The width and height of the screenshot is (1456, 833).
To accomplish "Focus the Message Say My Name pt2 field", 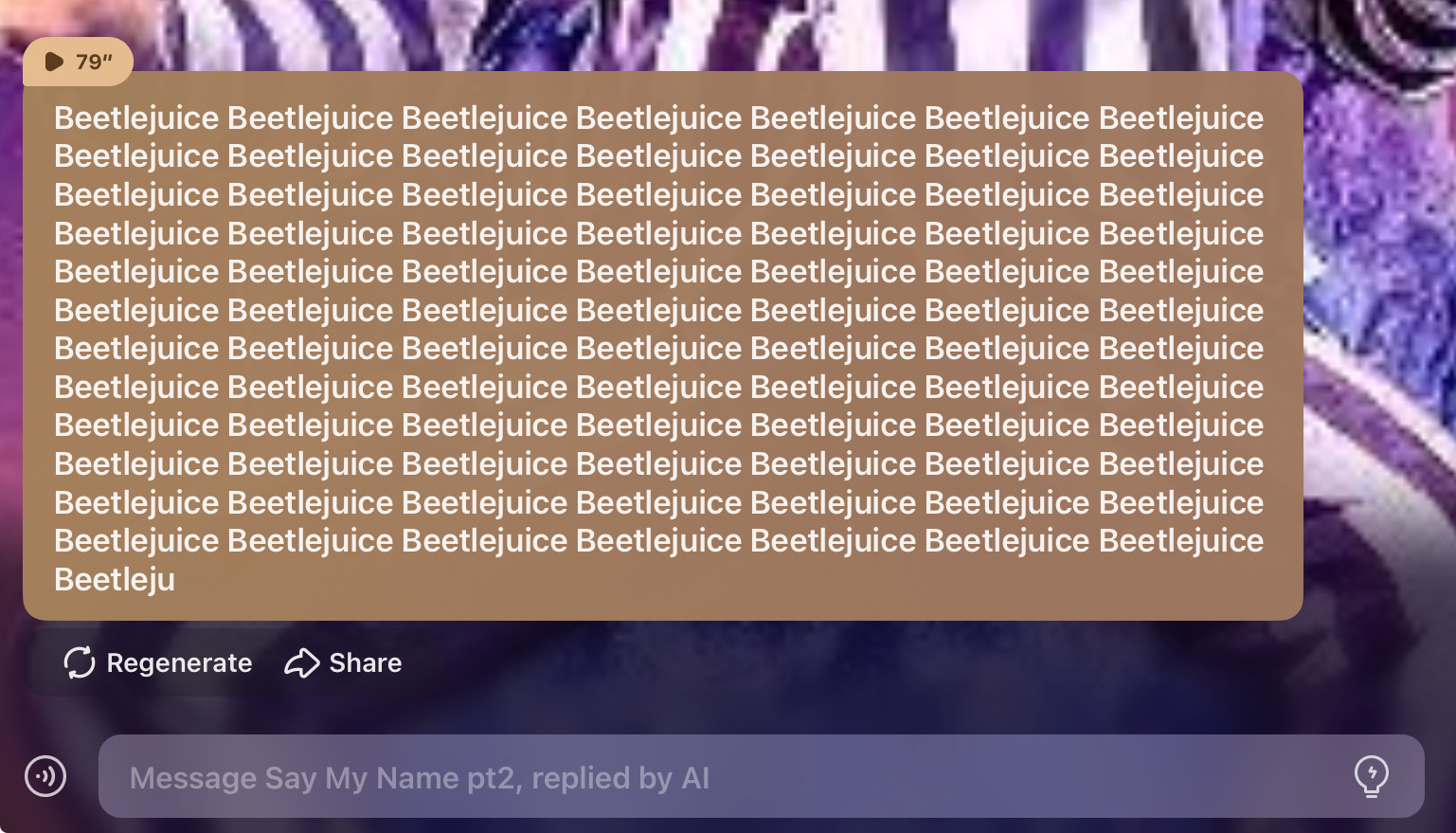I will point(762,776).
